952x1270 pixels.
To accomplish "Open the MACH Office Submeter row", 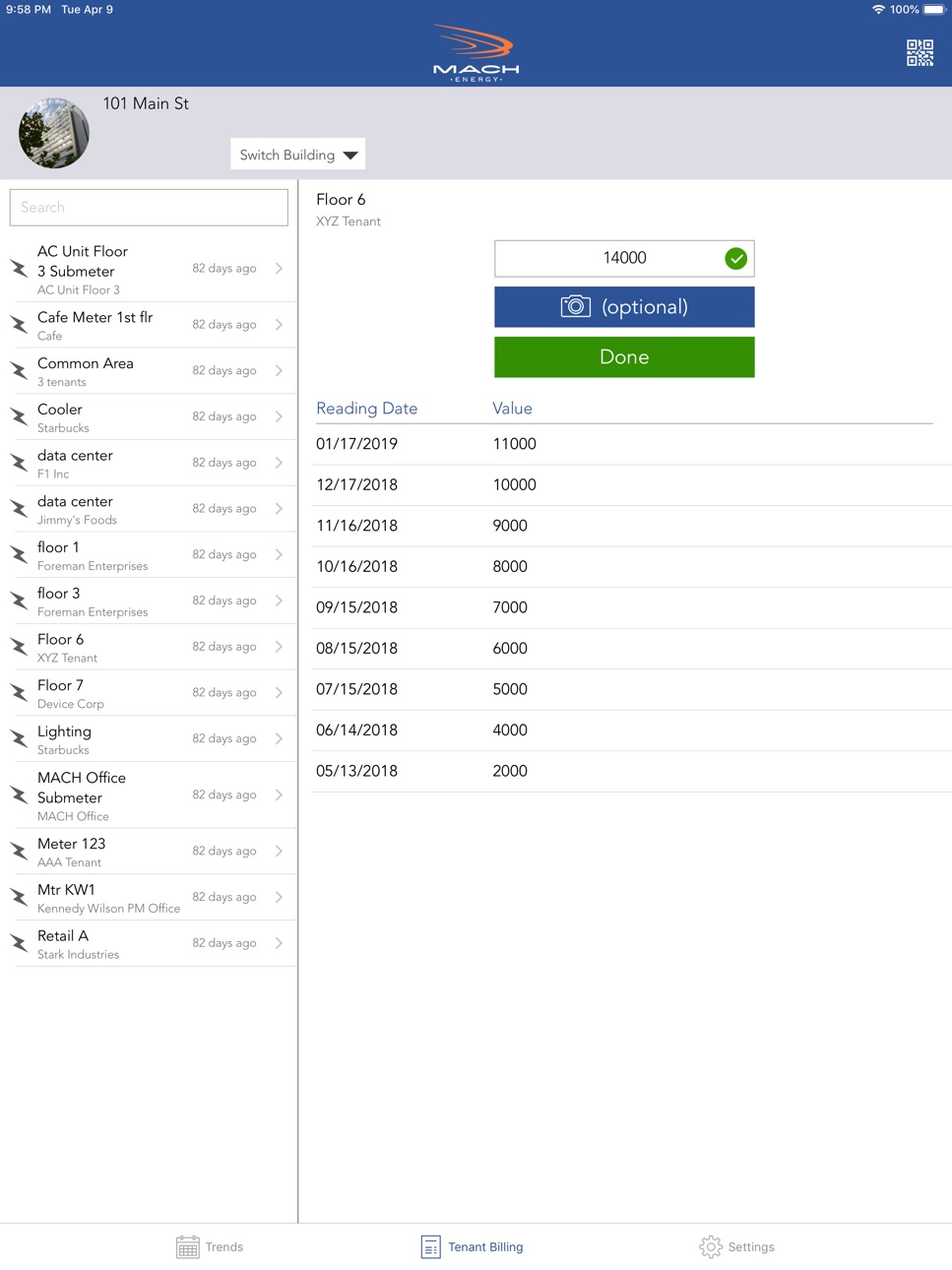I will point(149,795).
